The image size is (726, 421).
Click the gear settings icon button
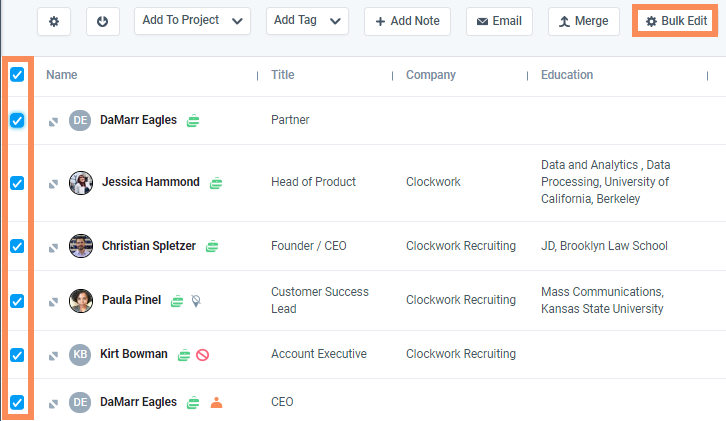tap(53, 21)
